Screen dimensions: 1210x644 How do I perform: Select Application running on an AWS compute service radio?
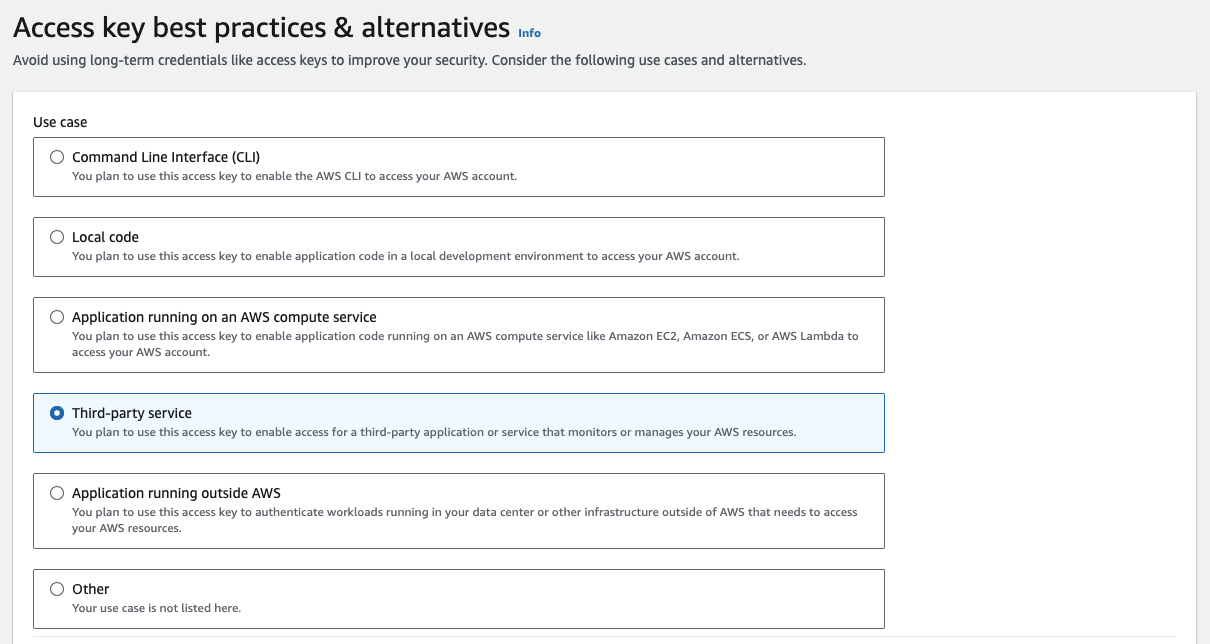(57, 317)
